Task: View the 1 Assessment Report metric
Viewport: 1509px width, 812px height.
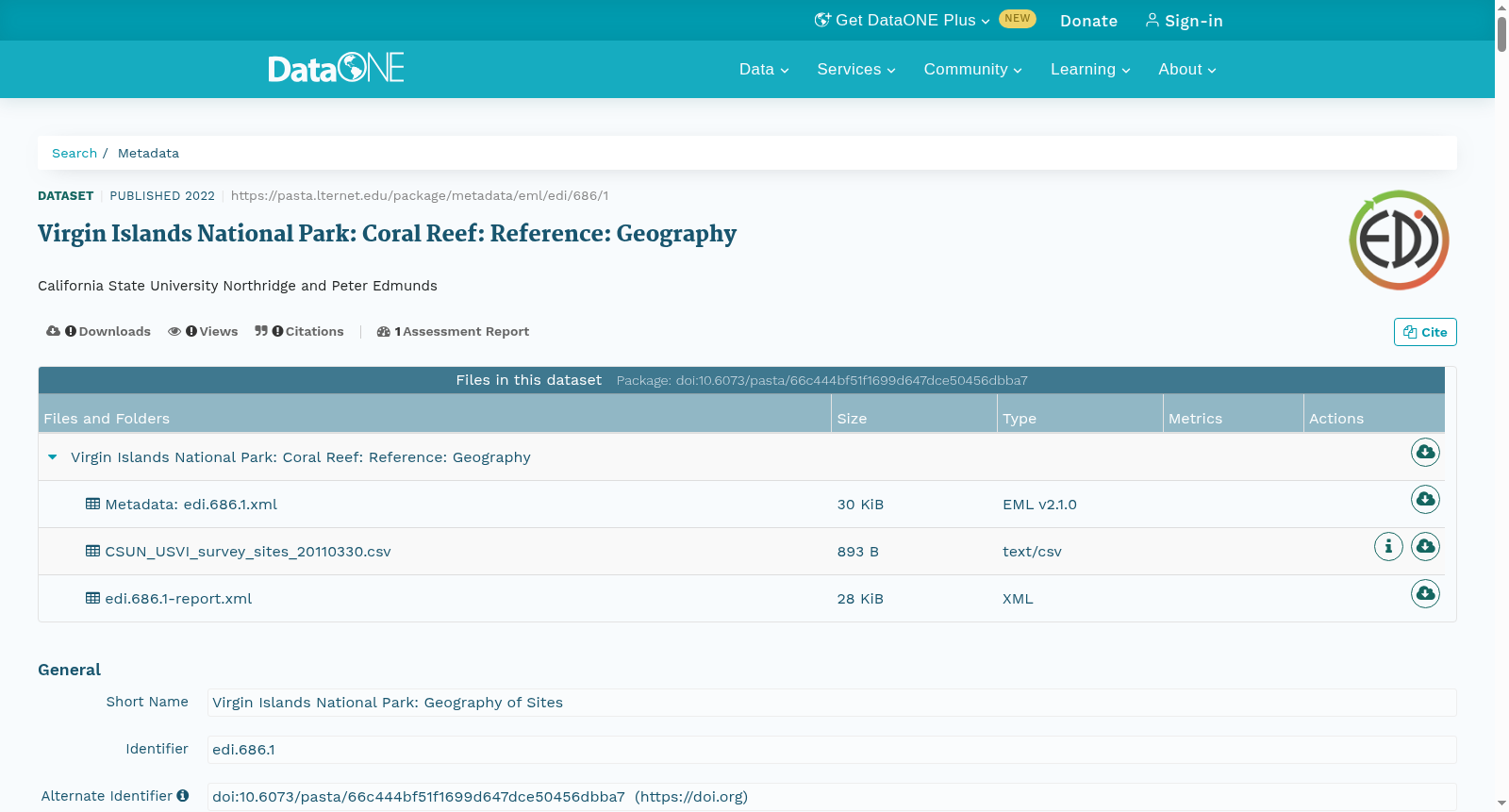Action: (453, 332)
